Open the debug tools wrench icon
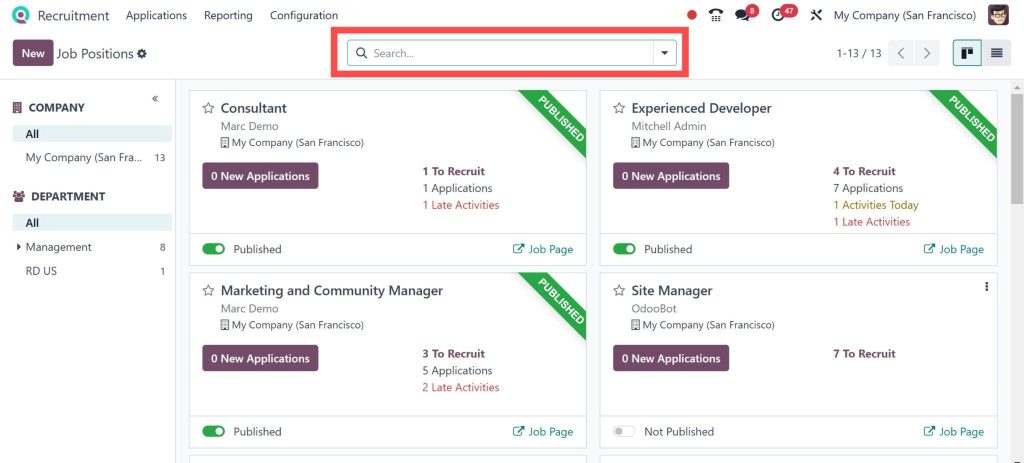 [x=816, y=15]
